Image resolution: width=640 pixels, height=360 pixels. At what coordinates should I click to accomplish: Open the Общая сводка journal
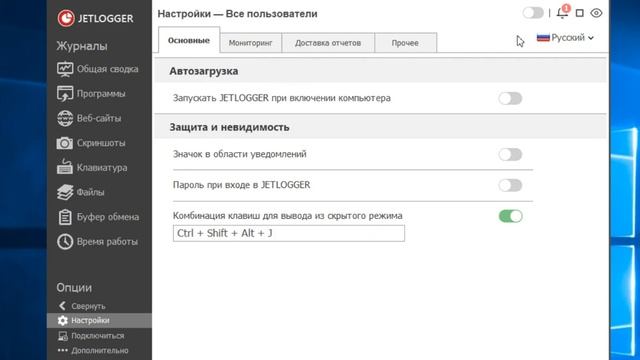tap(107, 69)
